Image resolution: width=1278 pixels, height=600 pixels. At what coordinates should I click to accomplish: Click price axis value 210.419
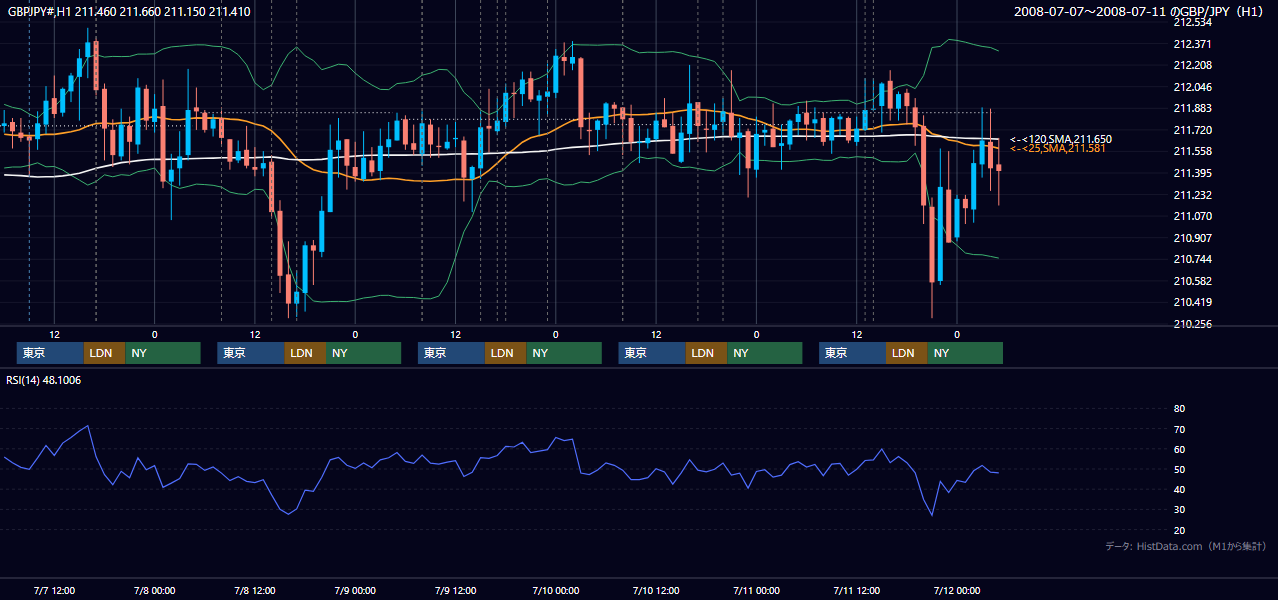coord(1192,302)
